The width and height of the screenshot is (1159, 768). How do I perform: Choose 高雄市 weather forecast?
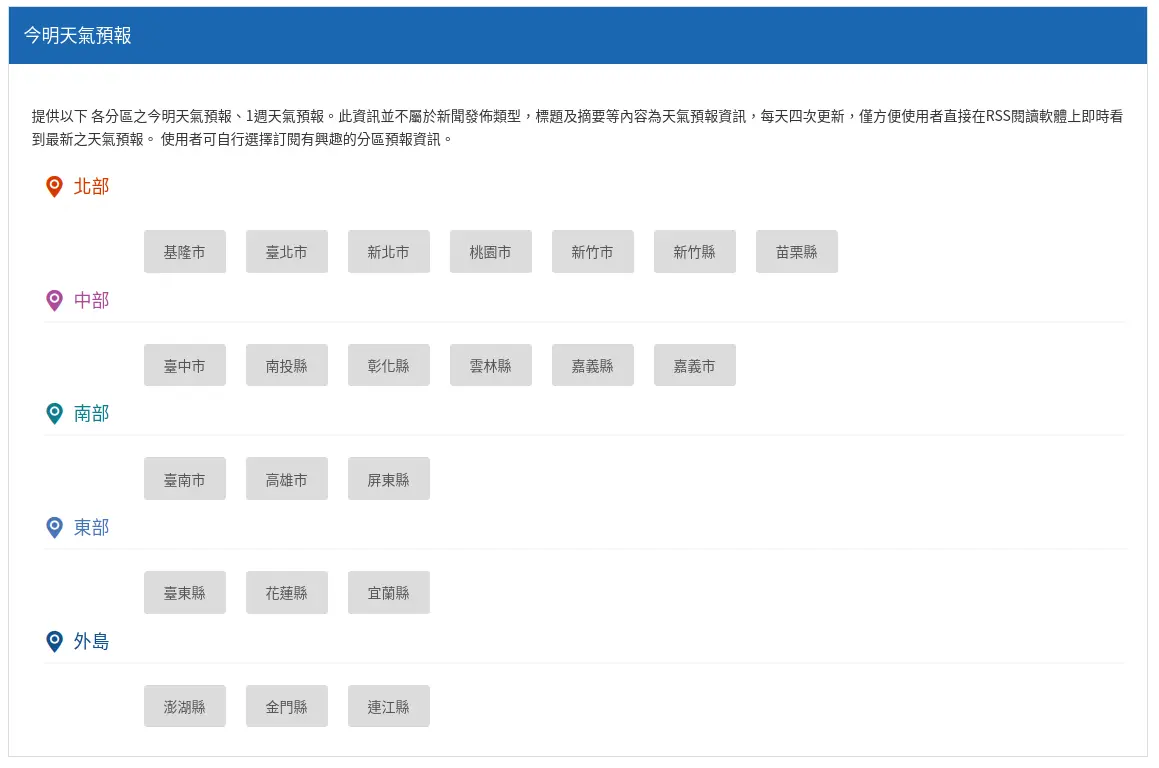click(287, 479)
